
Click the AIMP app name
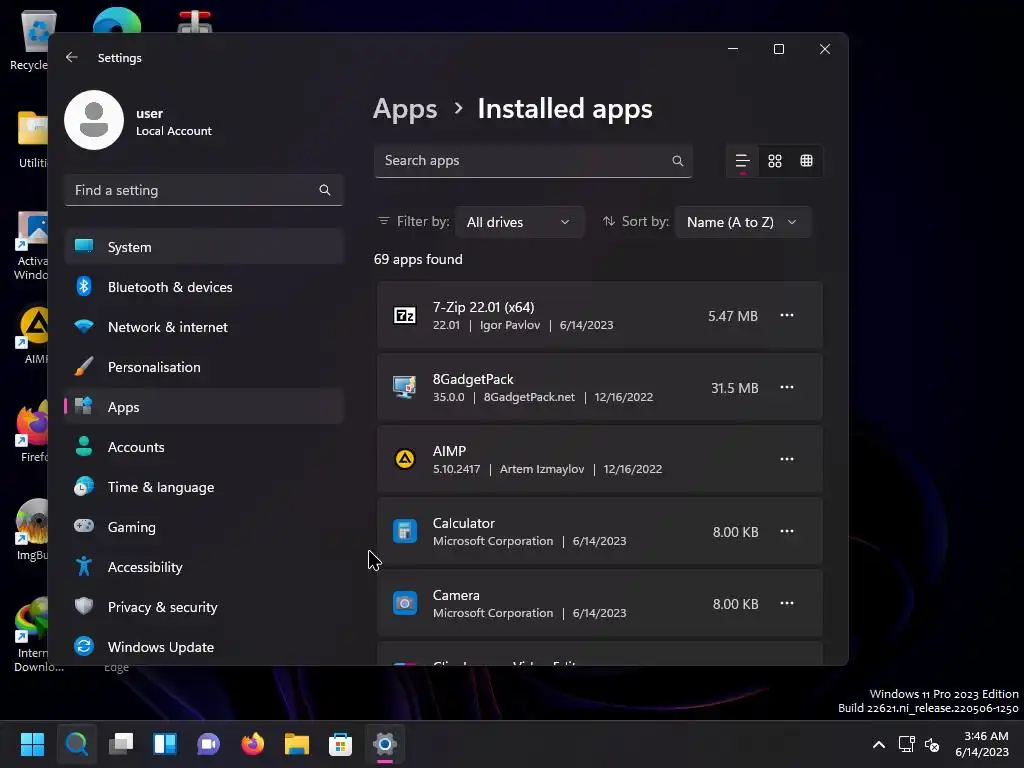coord(449,451)
